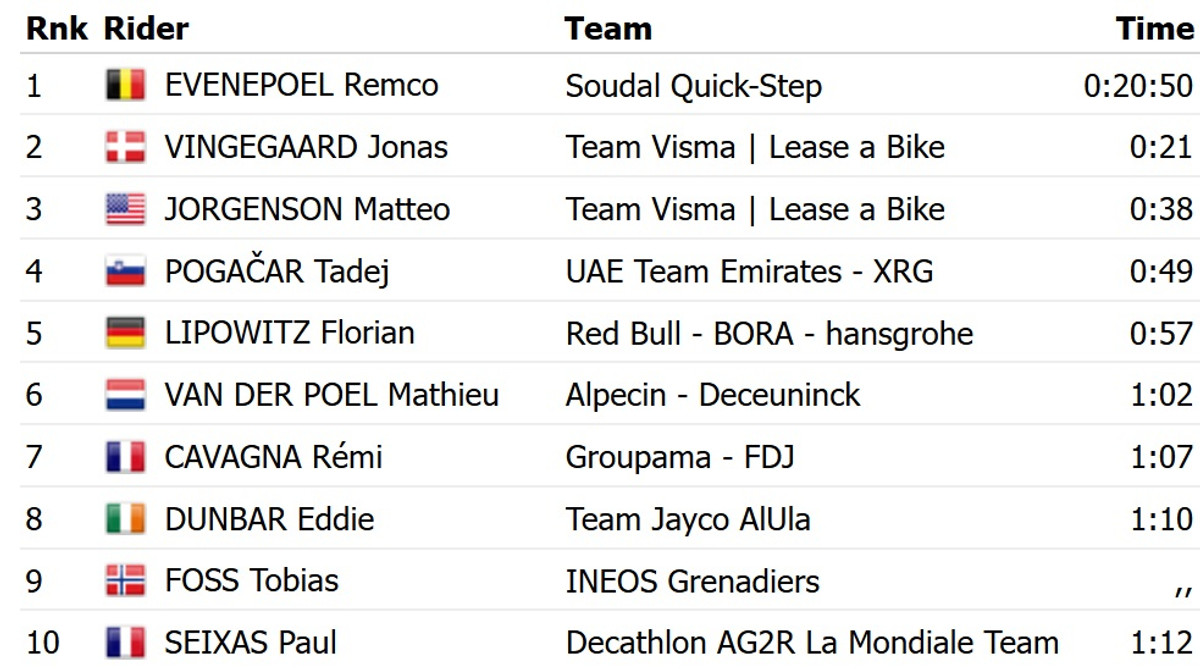Viewport: 1200px width, 669px height.
Task: Click the Dutch flag beside Van der Poel
Action: (125, 395)
